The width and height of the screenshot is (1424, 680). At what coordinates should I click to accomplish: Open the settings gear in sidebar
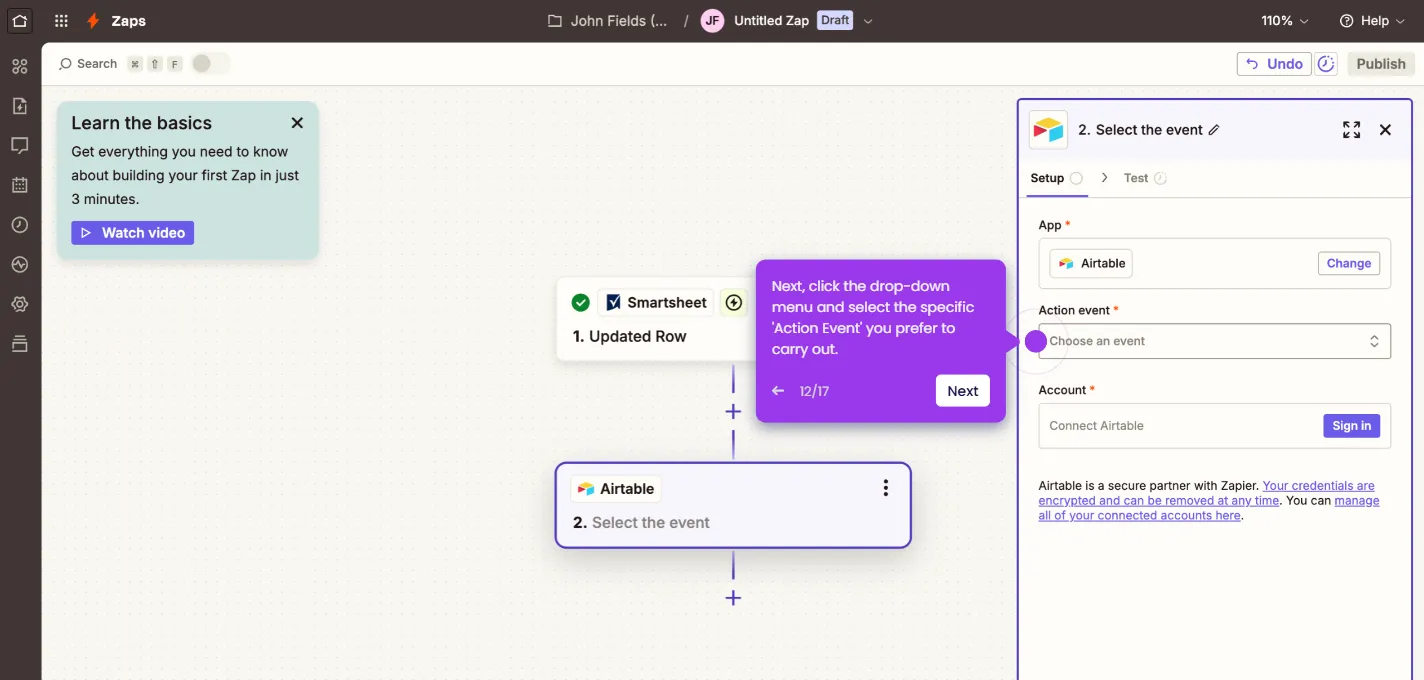[x=20, y=304]
